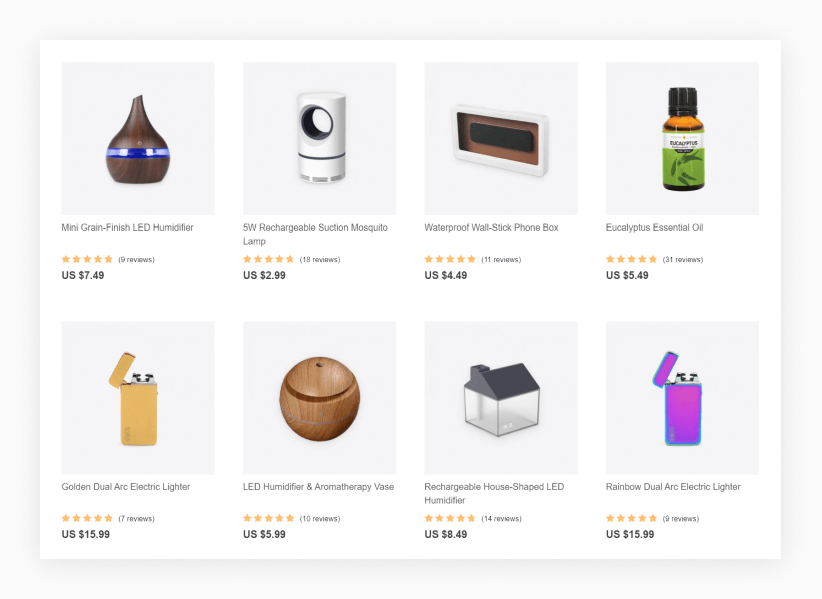Screen dimensions: 822x599
Task: Click the Rainbow Dual Arc Electric Lighter title
Action: [x=673, y=487]
